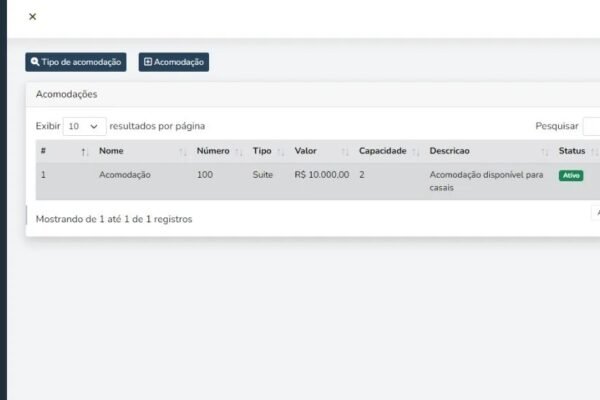This screenshot has height=400, width=600.
Task: Click the Acomodações card header
Action: (x=66, y=94)
